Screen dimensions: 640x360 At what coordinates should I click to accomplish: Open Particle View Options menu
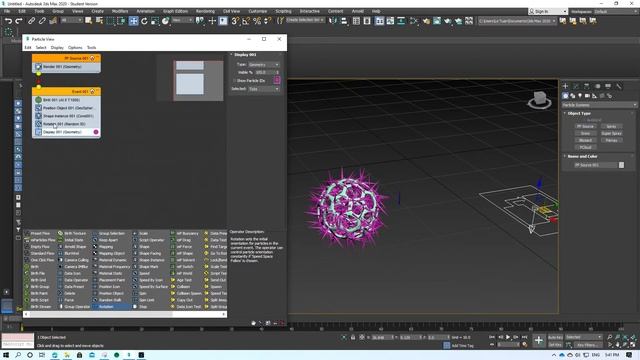pyautogui.click(x=75, y=48)
